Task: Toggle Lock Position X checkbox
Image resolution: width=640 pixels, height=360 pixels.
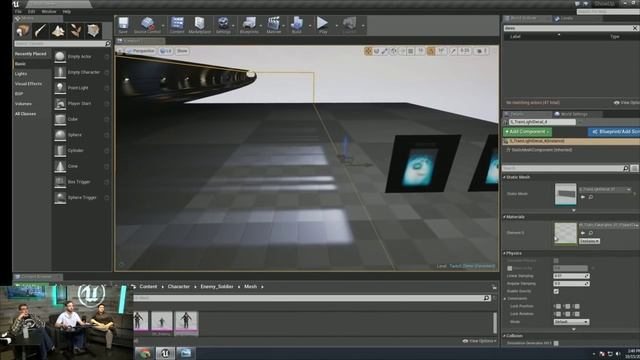Action: [x=558, y=306]
